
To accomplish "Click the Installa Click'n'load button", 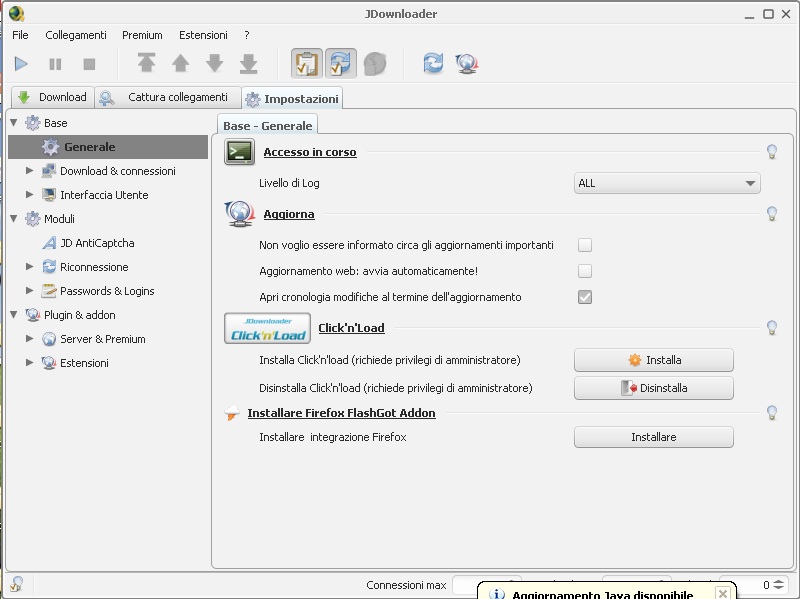I will coord(653,360).
